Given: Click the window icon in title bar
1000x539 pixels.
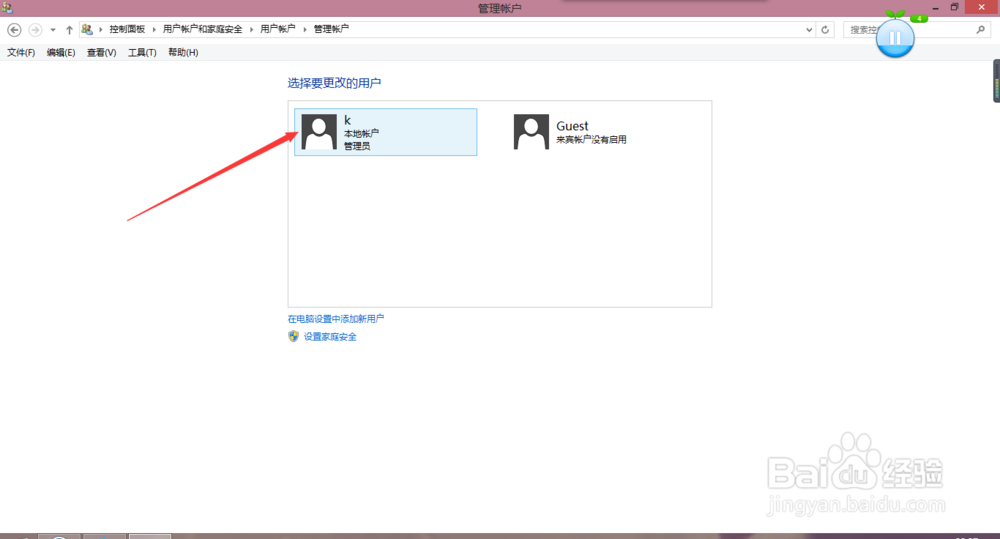Looking at the screenshot, I should click(x=6, y=8).
